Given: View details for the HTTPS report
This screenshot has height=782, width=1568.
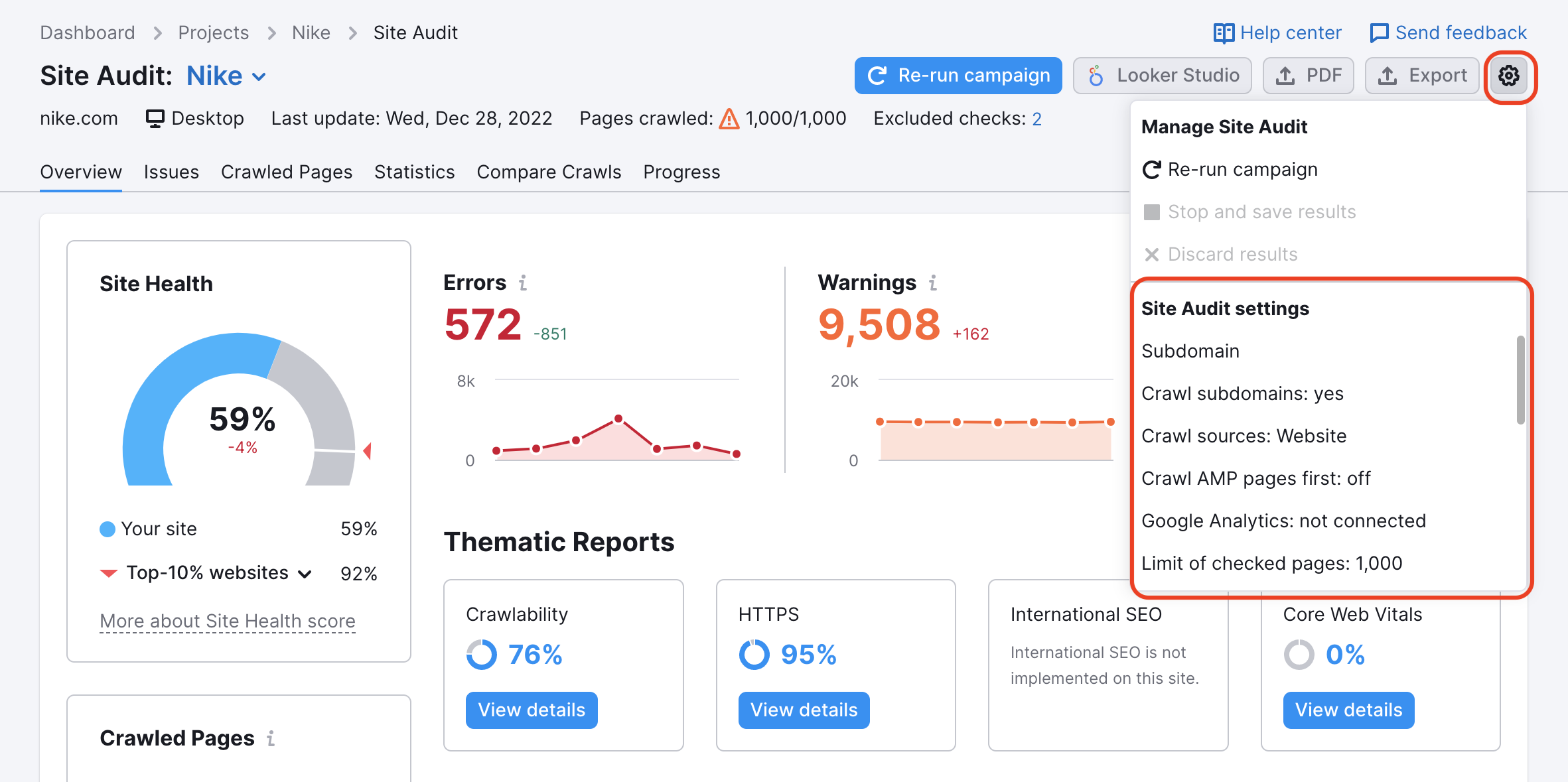Looking at the screenshot, I should click(804, 710).
